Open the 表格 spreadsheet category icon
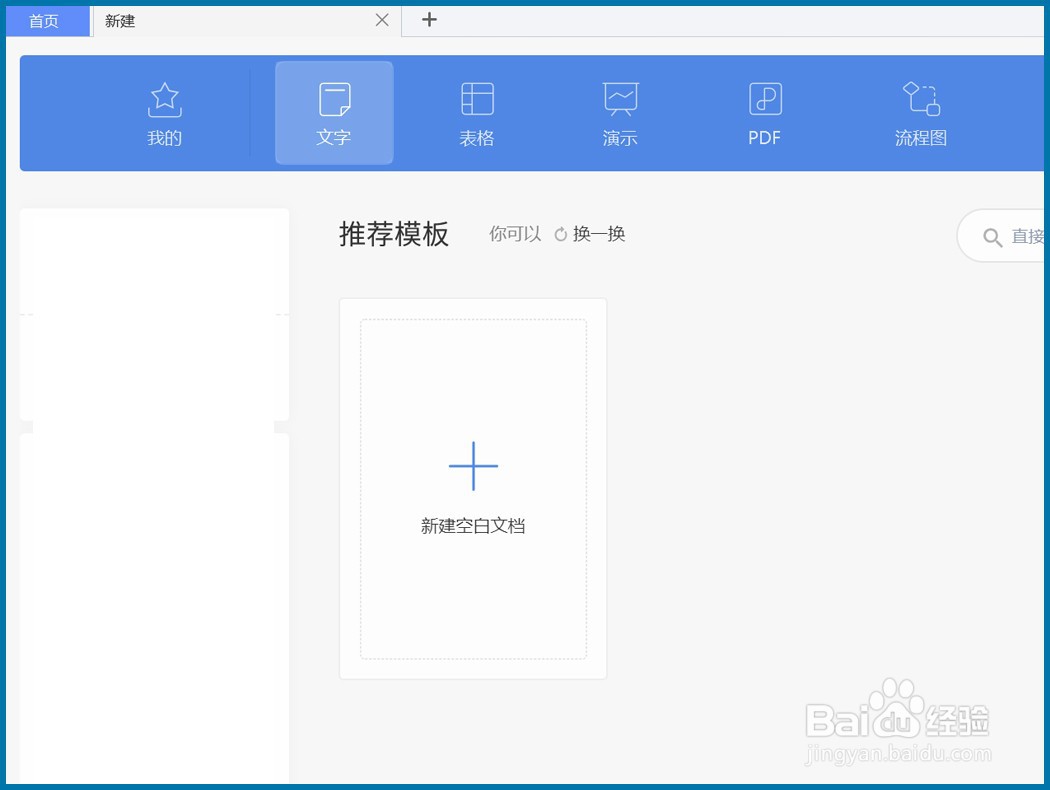 coord(477,98)
